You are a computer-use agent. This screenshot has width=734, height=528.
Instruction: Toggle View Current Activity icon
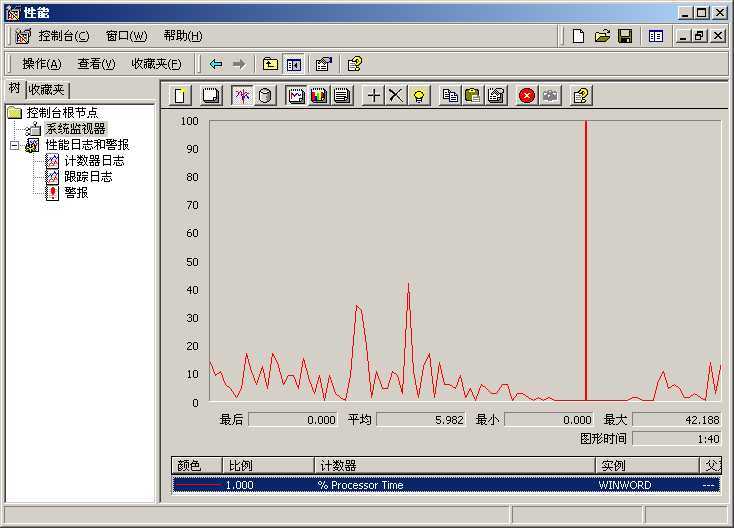pos(242,96)
